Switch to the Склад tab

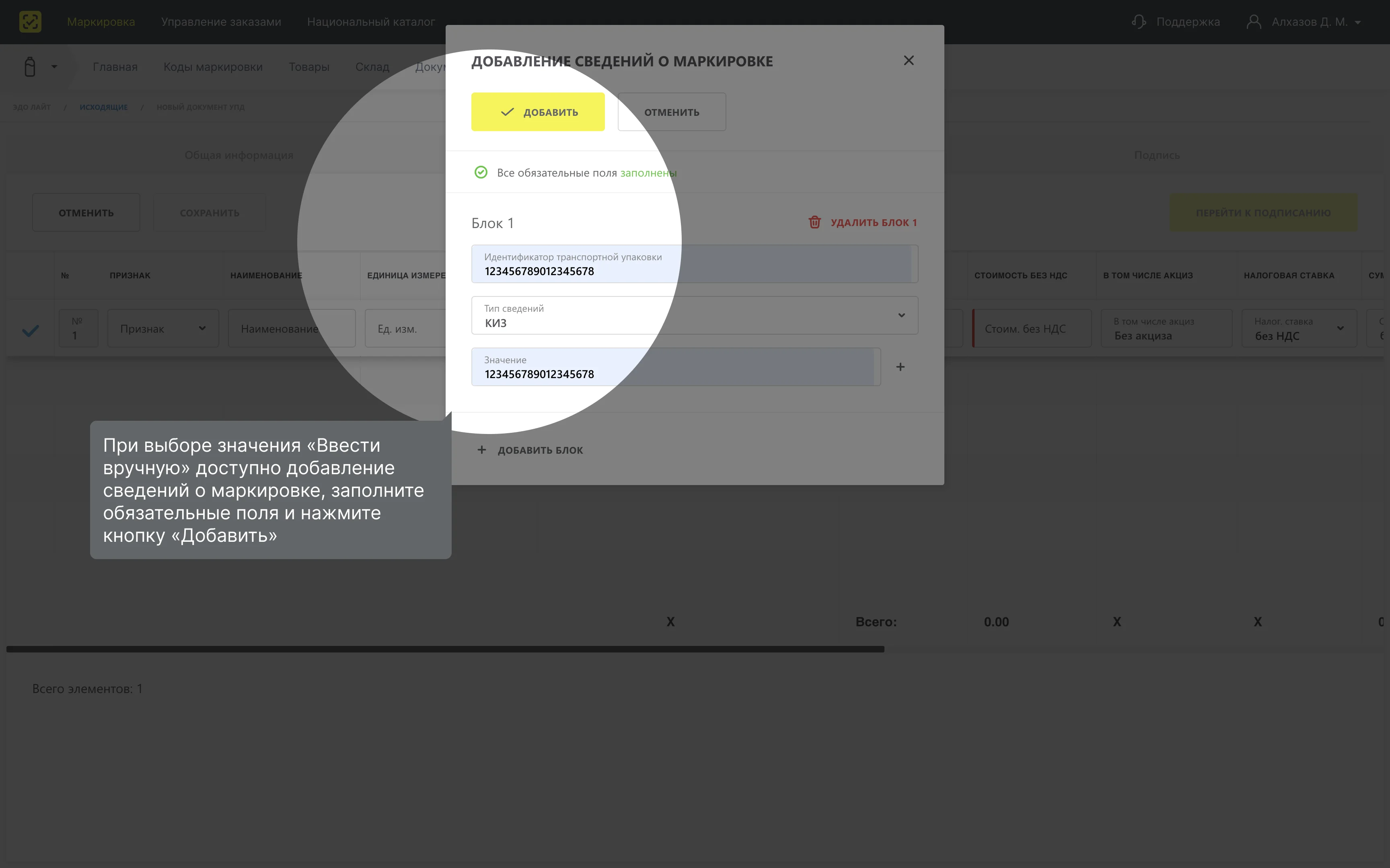tap(372, 67)
